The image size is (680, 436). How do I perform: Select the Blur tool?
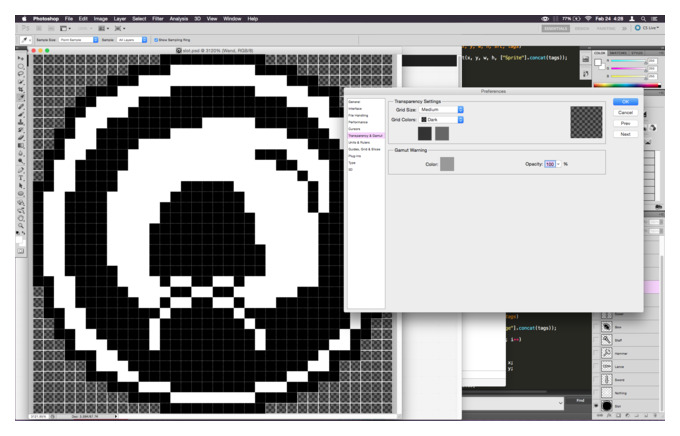pyautogui.click(x=20, y=153)
